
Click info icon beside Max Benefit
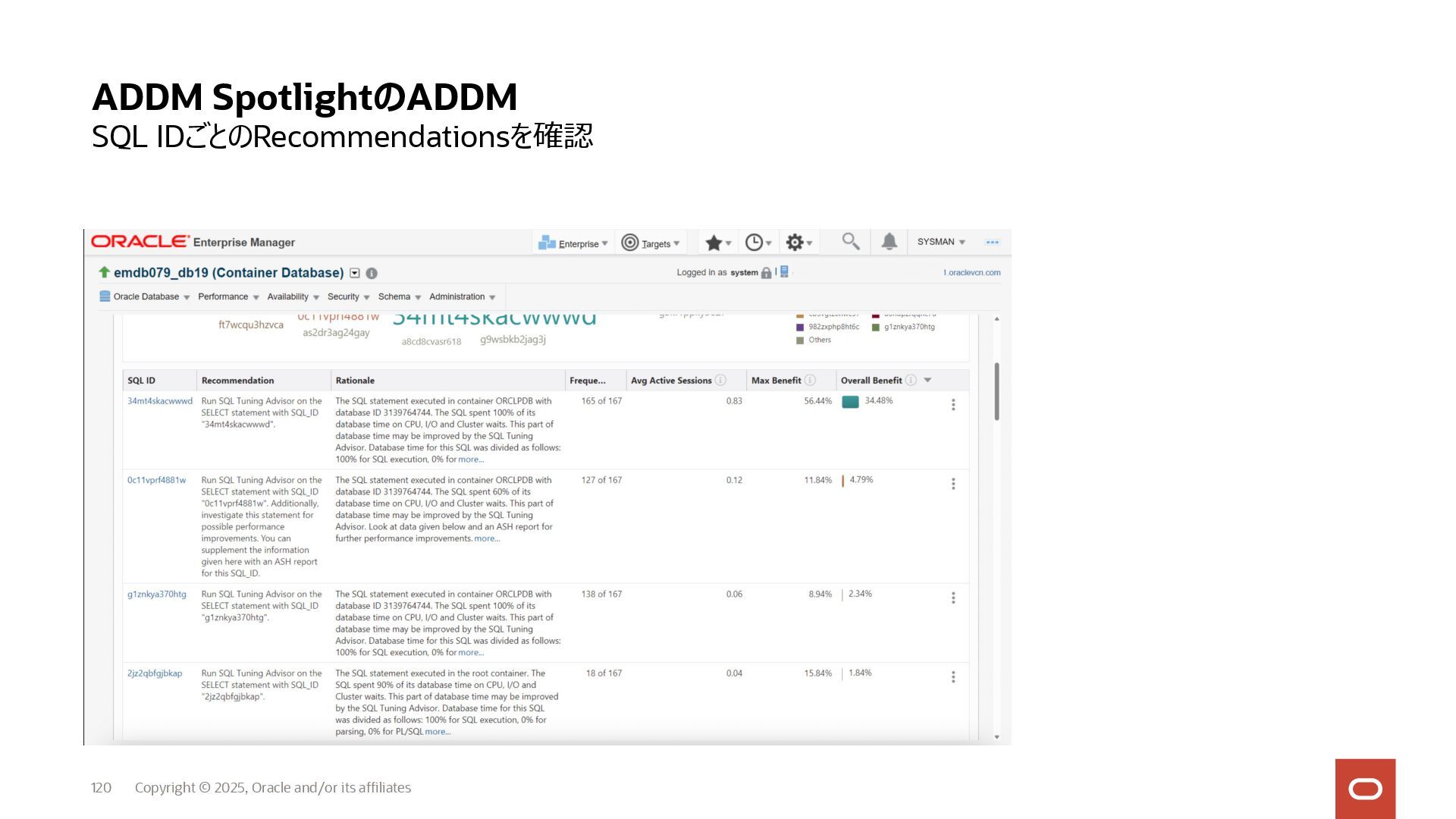pyautogui.click(x=810, y=380)
